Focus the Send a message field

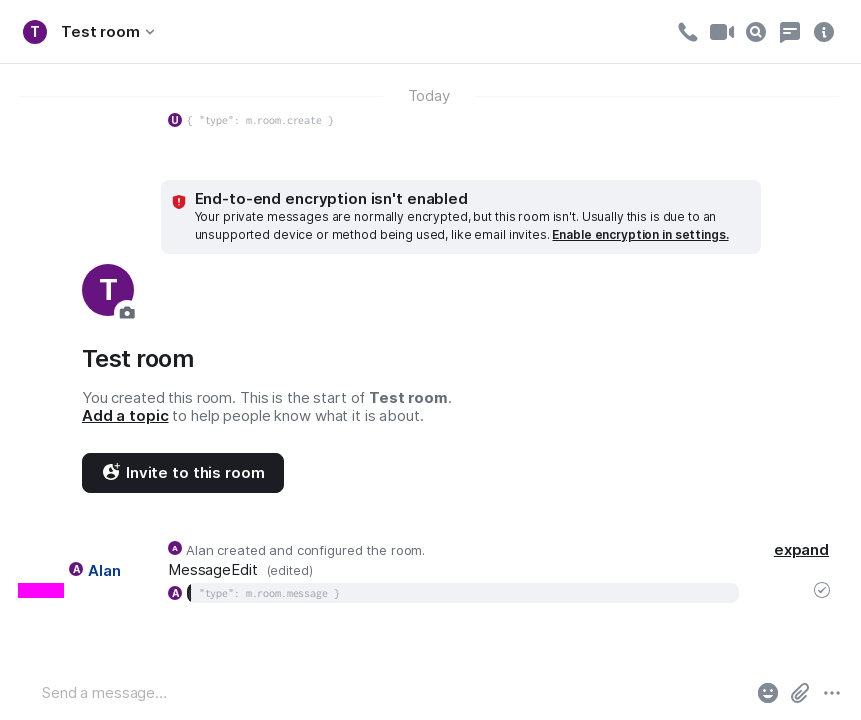click(390, 693)
